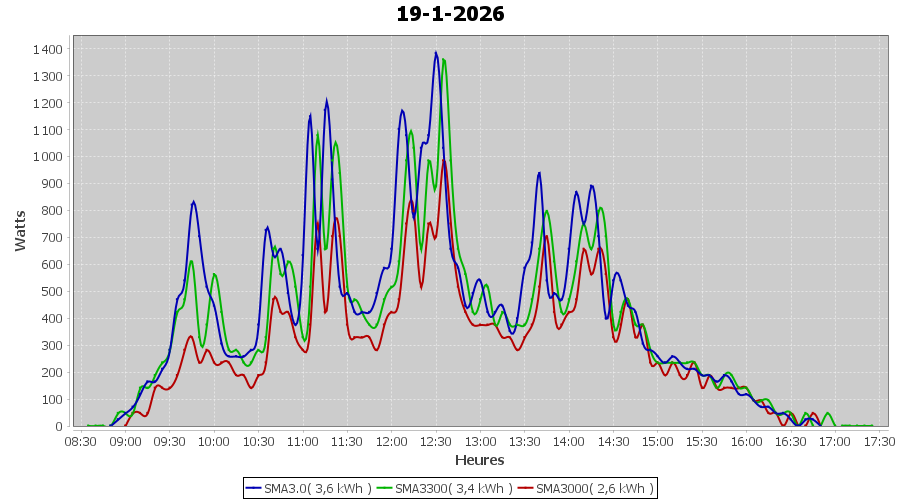Select the SMA3300( 3,4 kWh ) legend label
This screenshot has height=500, width=900.
(x=454, y=488)
